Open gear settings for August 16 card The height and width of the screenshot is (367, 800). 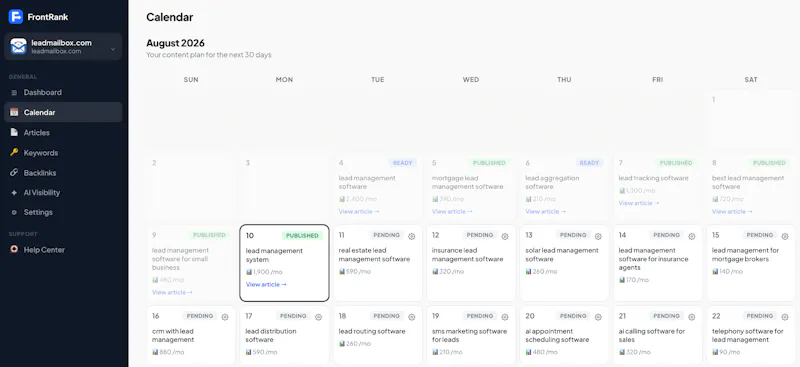click(225, 317)
